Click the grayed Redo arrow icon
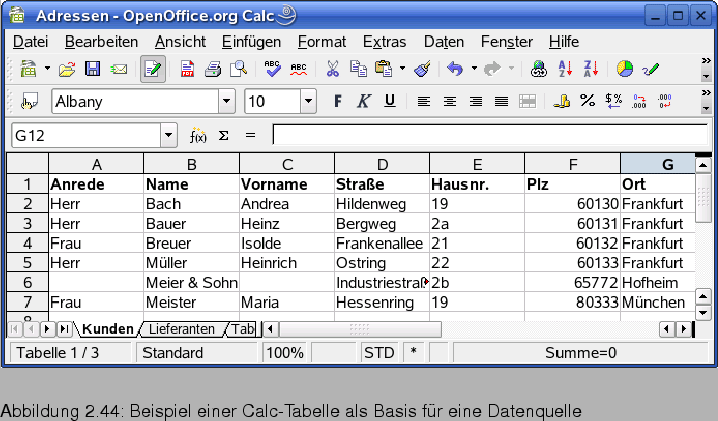718x421 pixels. (x=492, y=69)
